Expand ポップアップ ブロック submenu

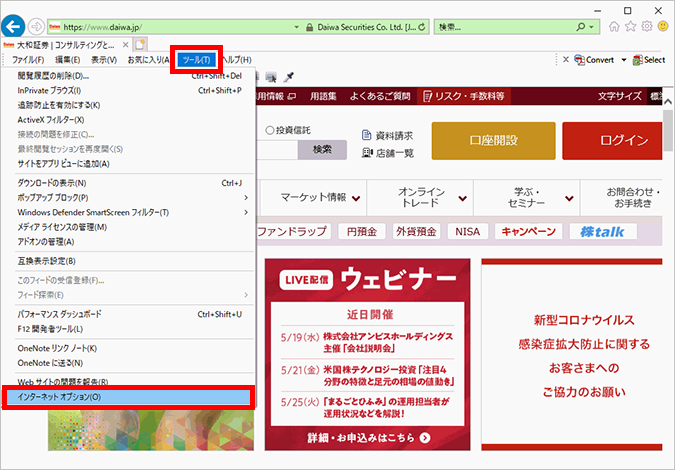(246, 198)
